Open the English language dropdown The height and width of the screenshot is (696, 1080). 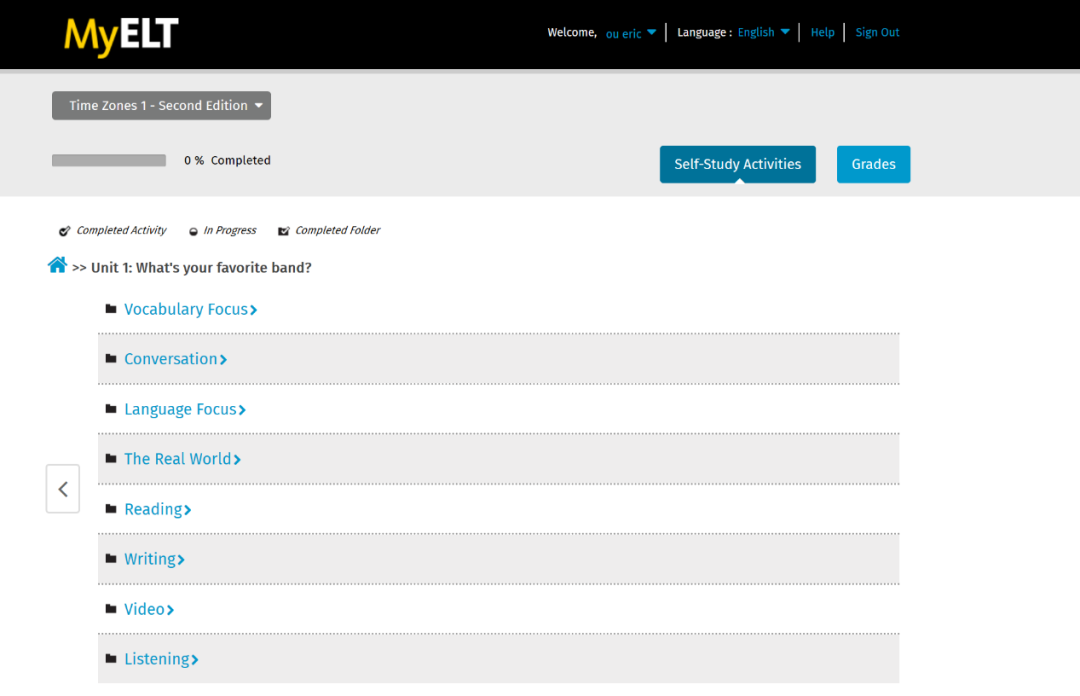(x=763, y=32)
